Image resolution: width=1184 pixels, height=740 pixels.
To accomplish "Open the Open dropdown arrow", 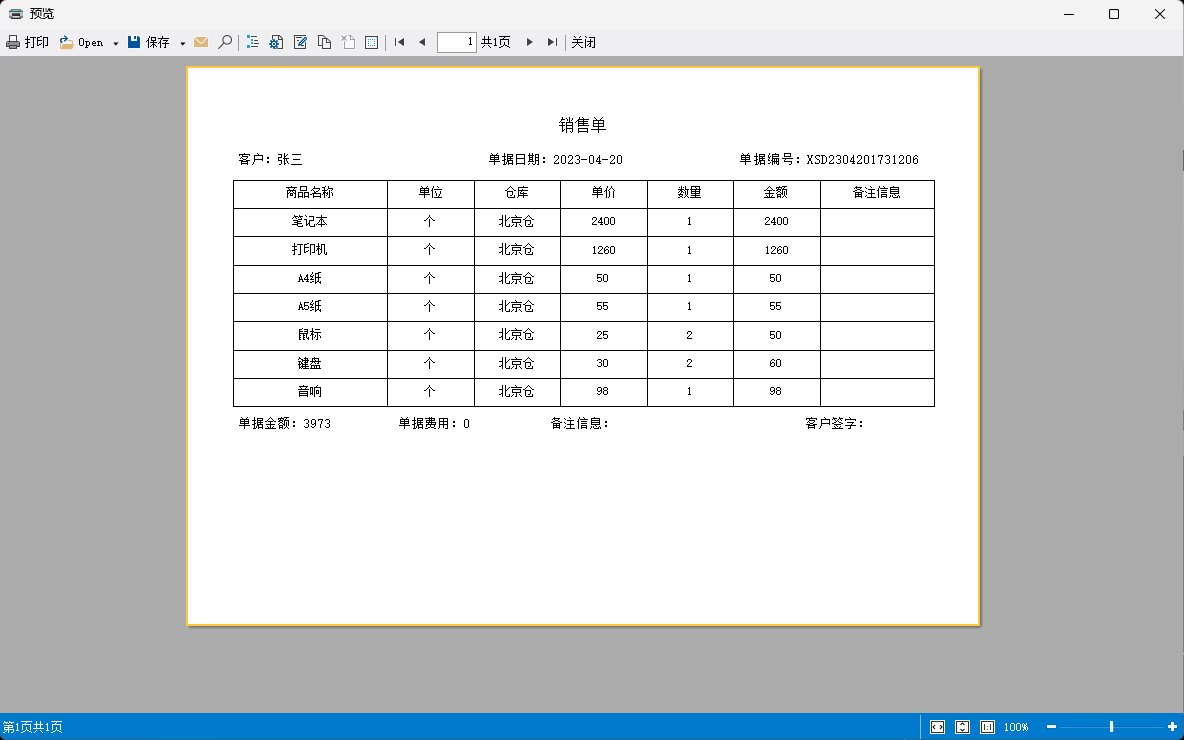I will 116,43.
